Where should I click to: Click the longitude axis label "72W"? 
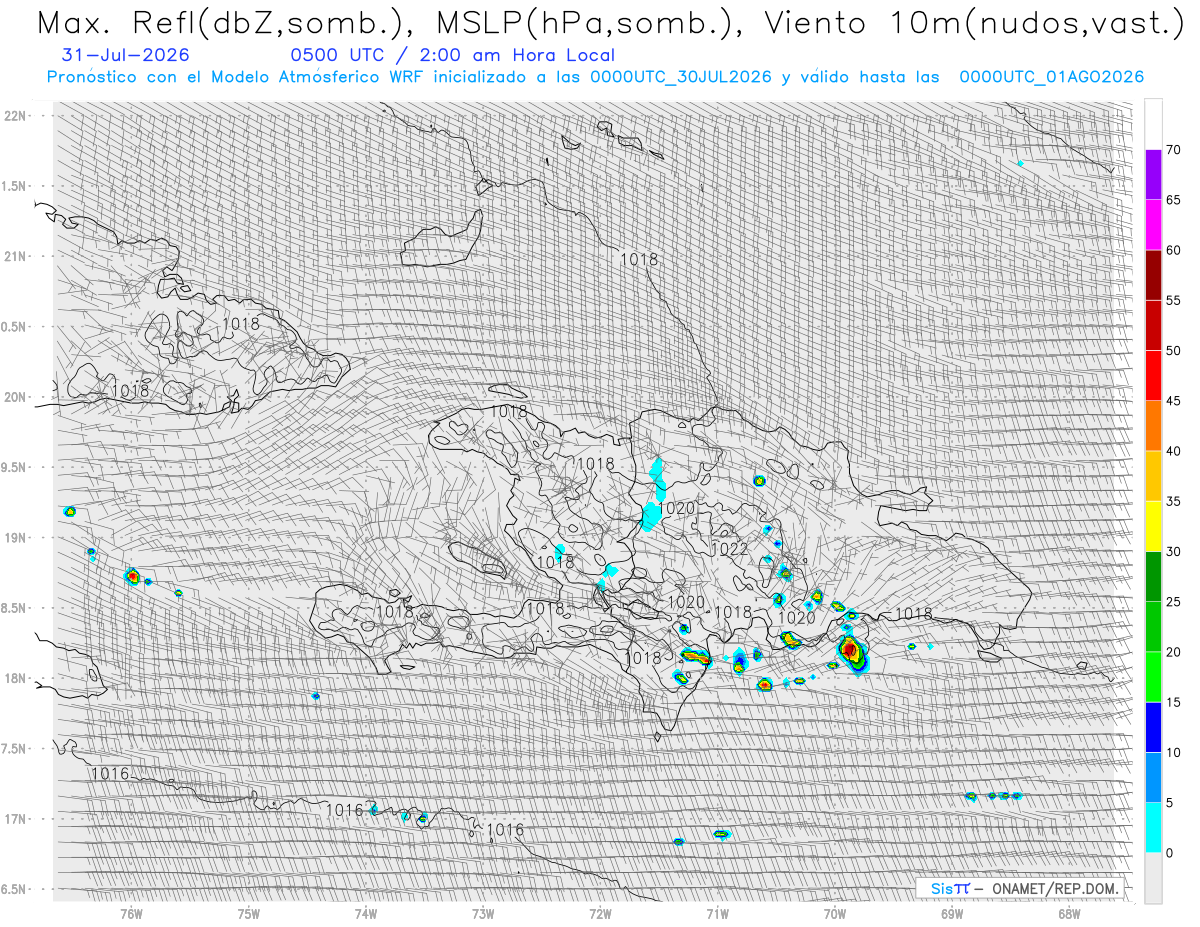[x=600, y=912]
